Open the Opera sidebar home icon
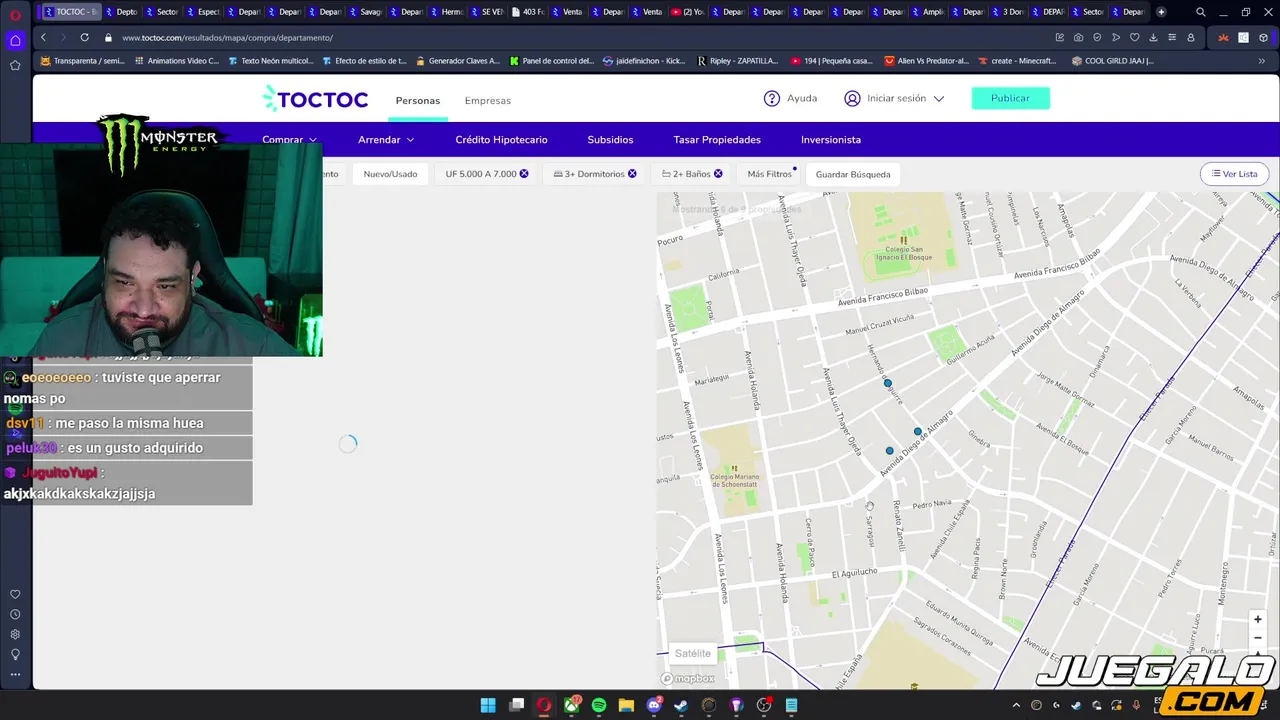 (x=15, y=40)
